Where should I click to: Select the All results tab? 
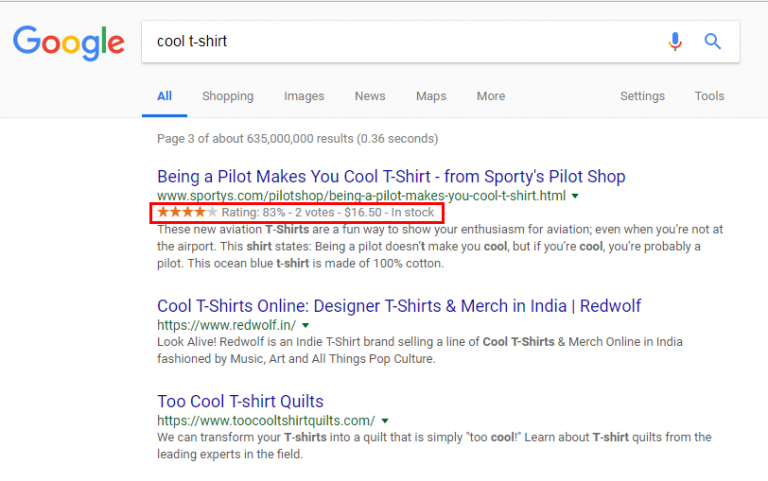coord(165,96)
